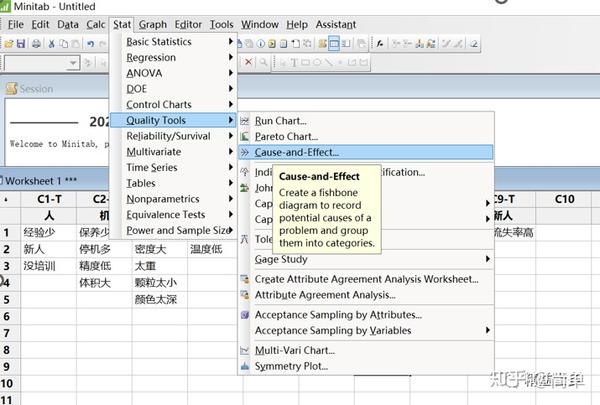Click the cell containing 停机多
600x405 pixels.
(104, 249)
